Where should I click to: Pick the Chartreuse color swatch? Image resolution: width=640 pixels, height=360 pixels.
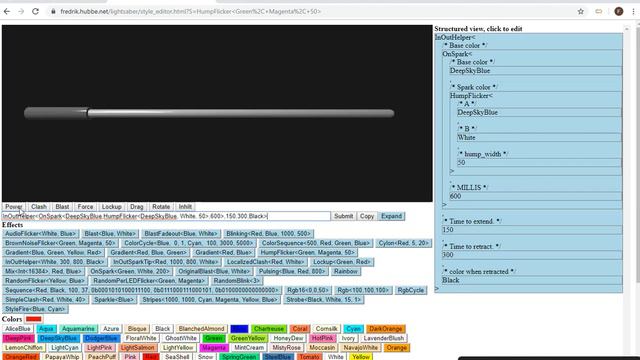(x=269, y=329)
